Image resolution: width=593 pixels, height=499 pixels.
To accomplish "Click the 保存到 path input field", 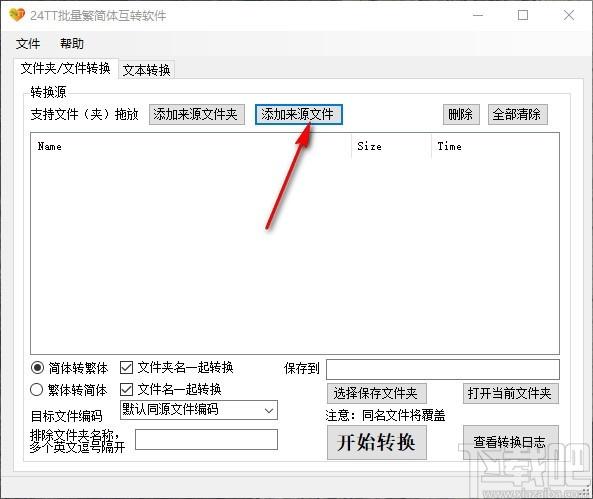I will pos(442,369).
